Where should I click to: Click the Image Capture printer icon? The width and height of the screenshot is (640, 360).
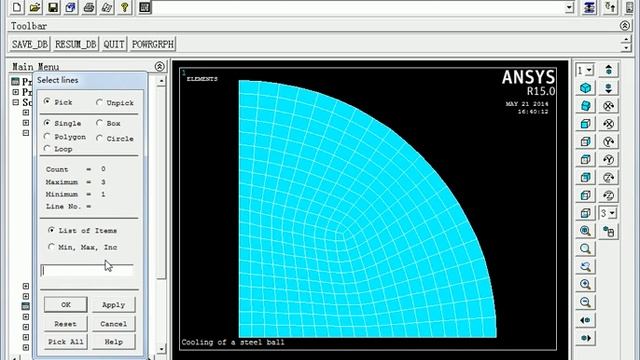[89, 7]
